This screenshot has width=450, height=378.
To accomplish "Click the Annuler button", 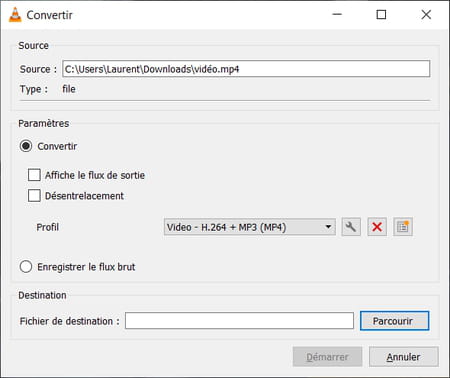I will point(404,357).
